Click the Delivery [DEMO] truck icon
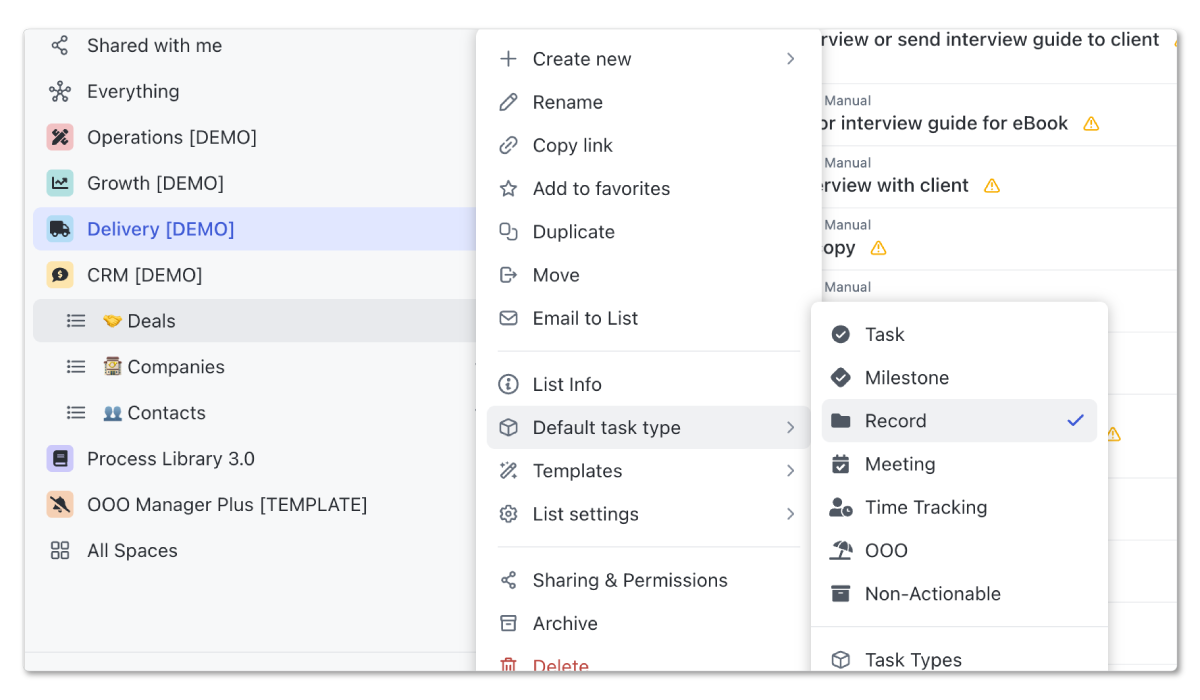This screenshot has width=1200, height=700. [60, 229]
